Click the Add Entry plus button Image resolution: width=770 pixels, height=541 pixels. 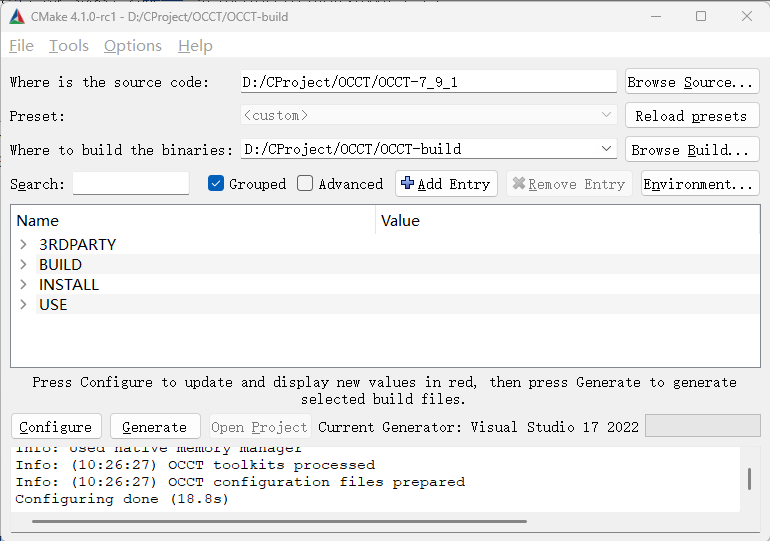[x=446, y=184]
